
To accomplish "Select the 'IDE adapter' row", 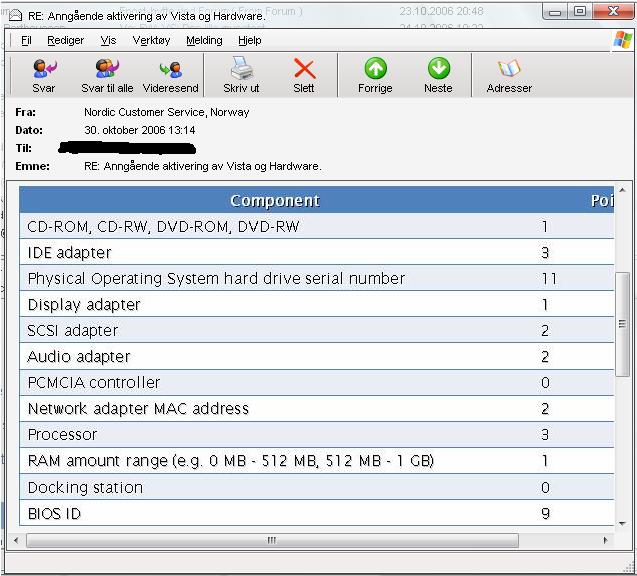I will pyautogui.click(x=316, y=252).
